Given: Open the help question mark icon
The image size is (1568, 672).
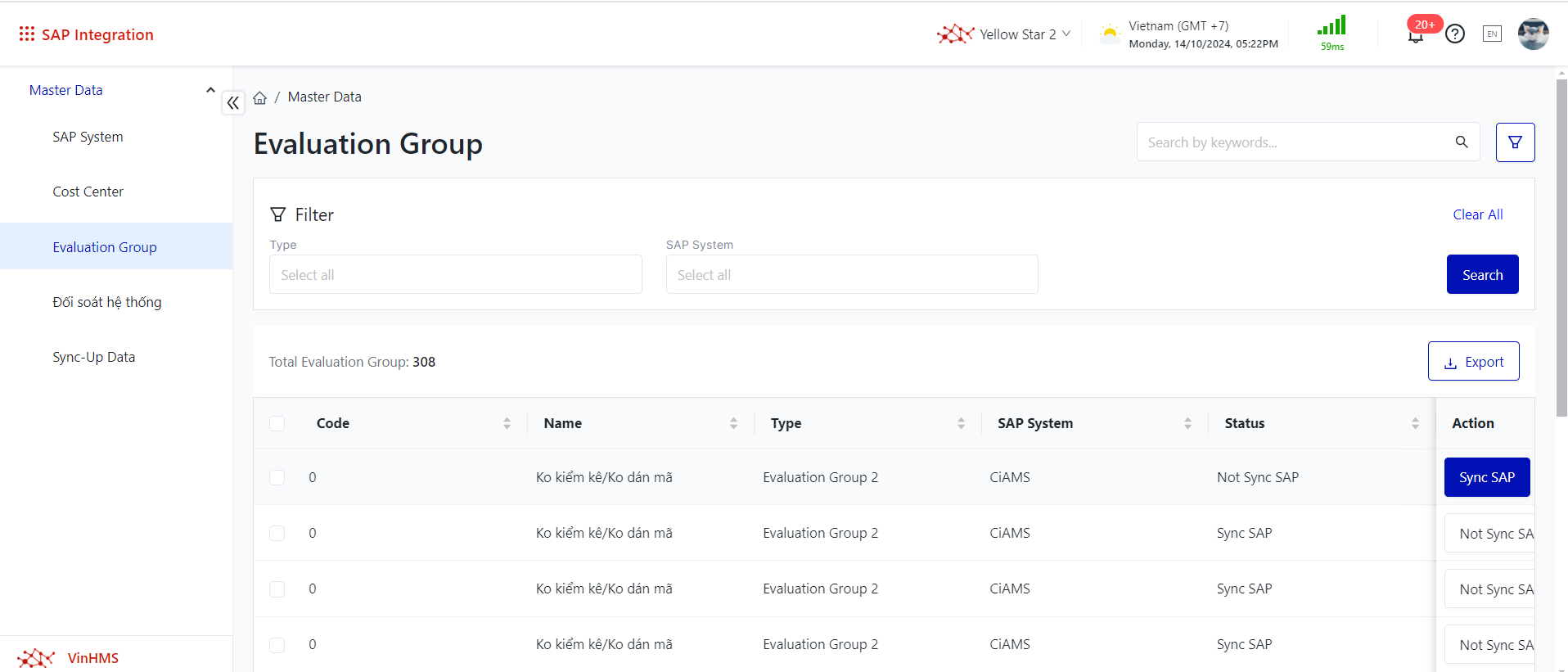Looking at the screenshot, I should coord(1454,34).
